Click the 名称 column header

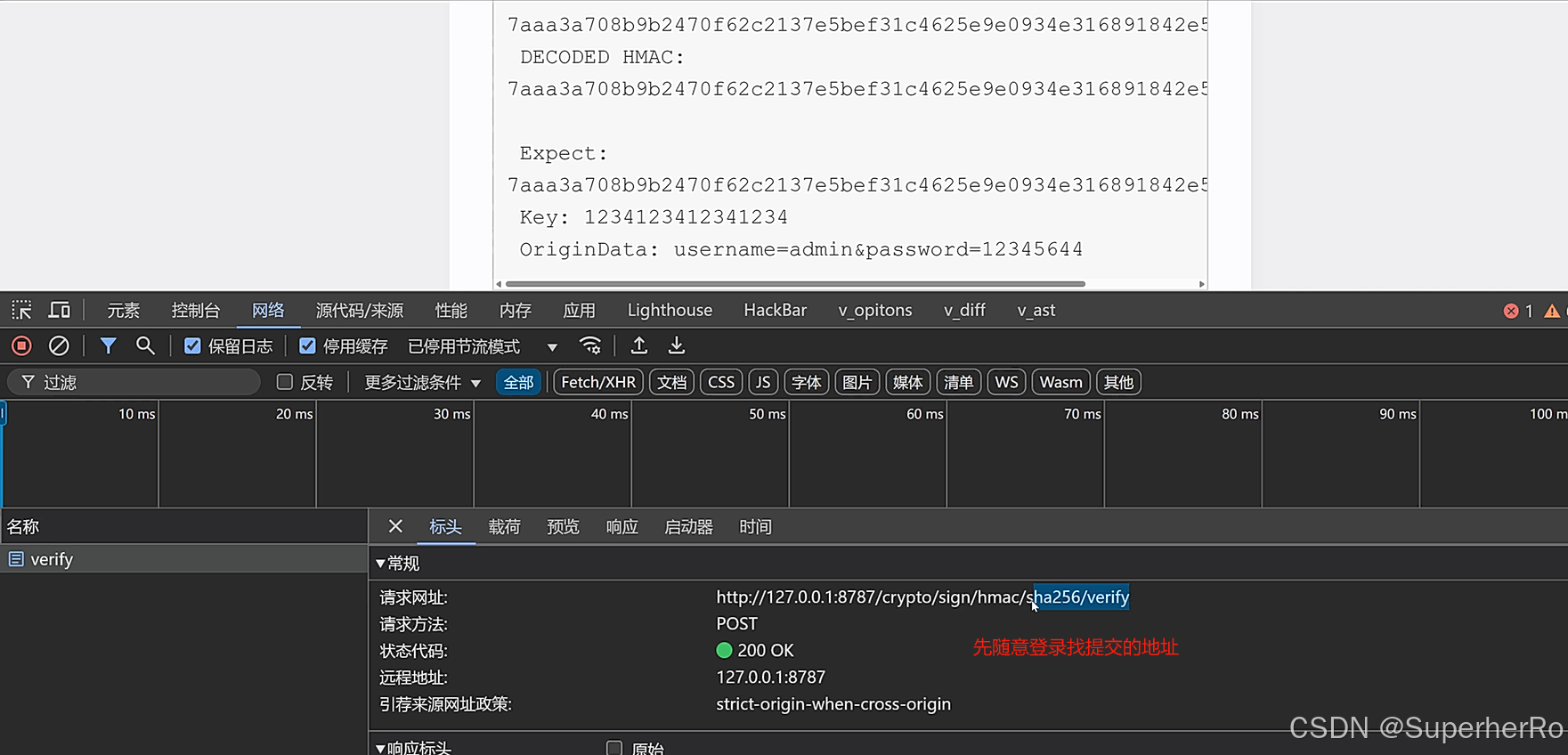[x=183, y=526]
